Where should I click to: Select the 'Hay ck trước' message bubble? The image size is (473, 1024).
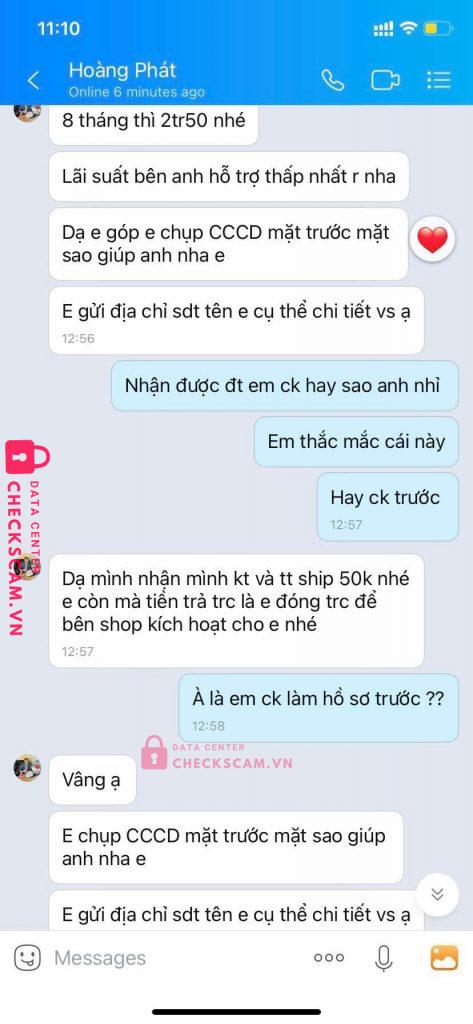(387, 507)
